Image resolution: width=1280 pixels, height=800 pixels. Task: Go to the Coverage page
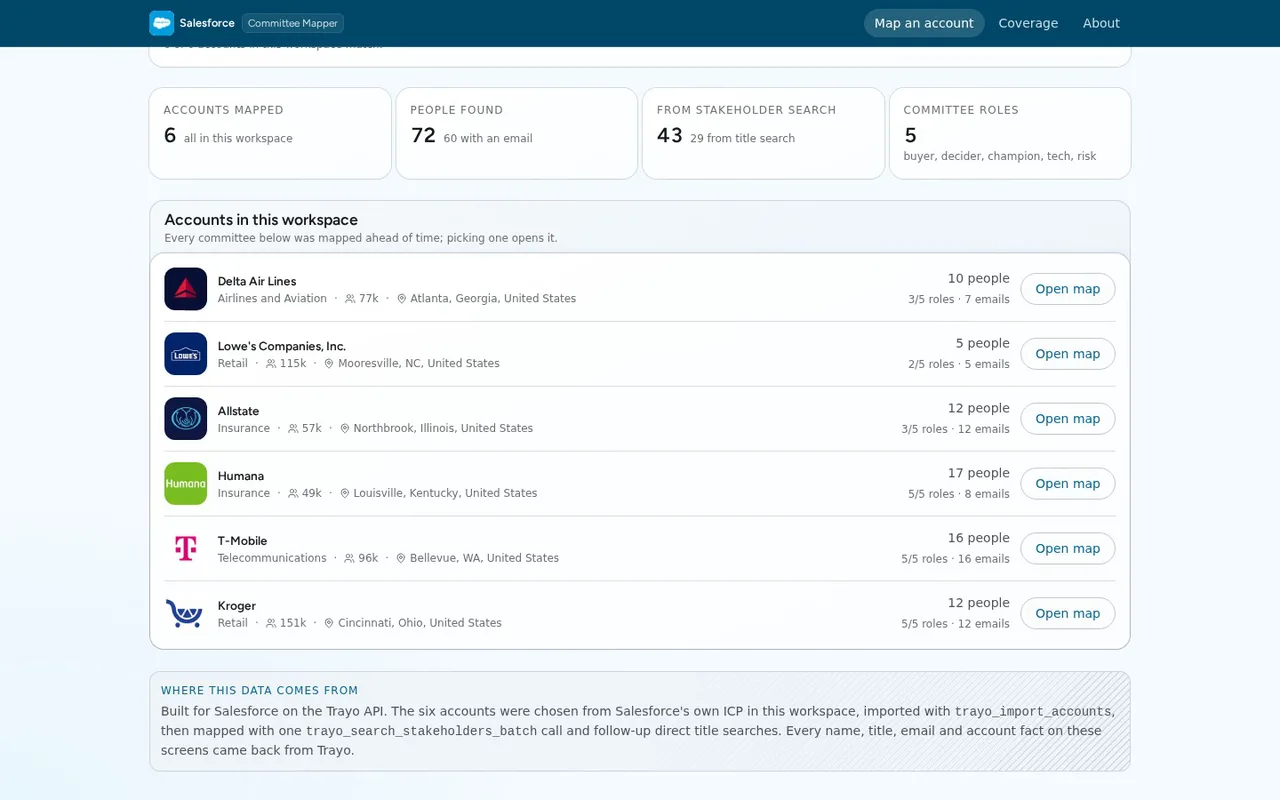pyautogui.click(x=1028, y=23)
